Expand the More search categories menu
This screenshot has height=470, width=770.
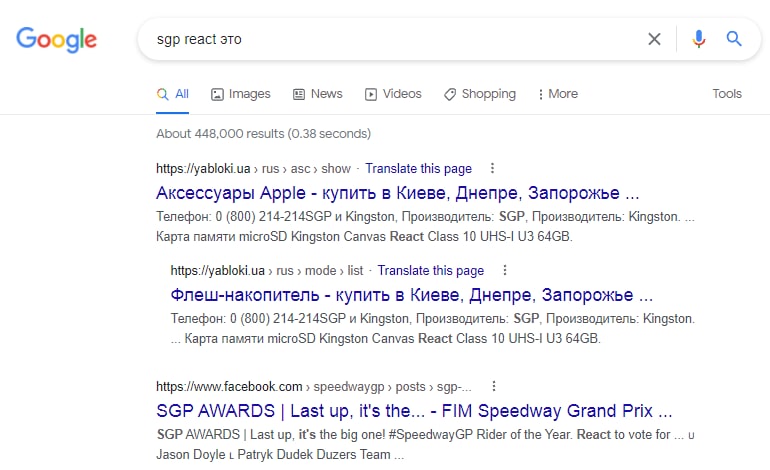coord(558,94)
